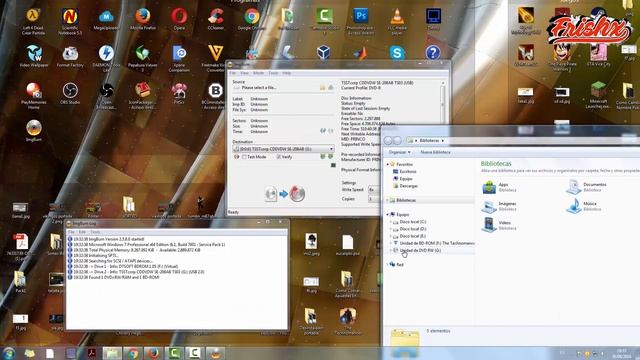Open the Help menu in ImgBurn
Screen dimensions: 640x360
[x=287, y=73]
